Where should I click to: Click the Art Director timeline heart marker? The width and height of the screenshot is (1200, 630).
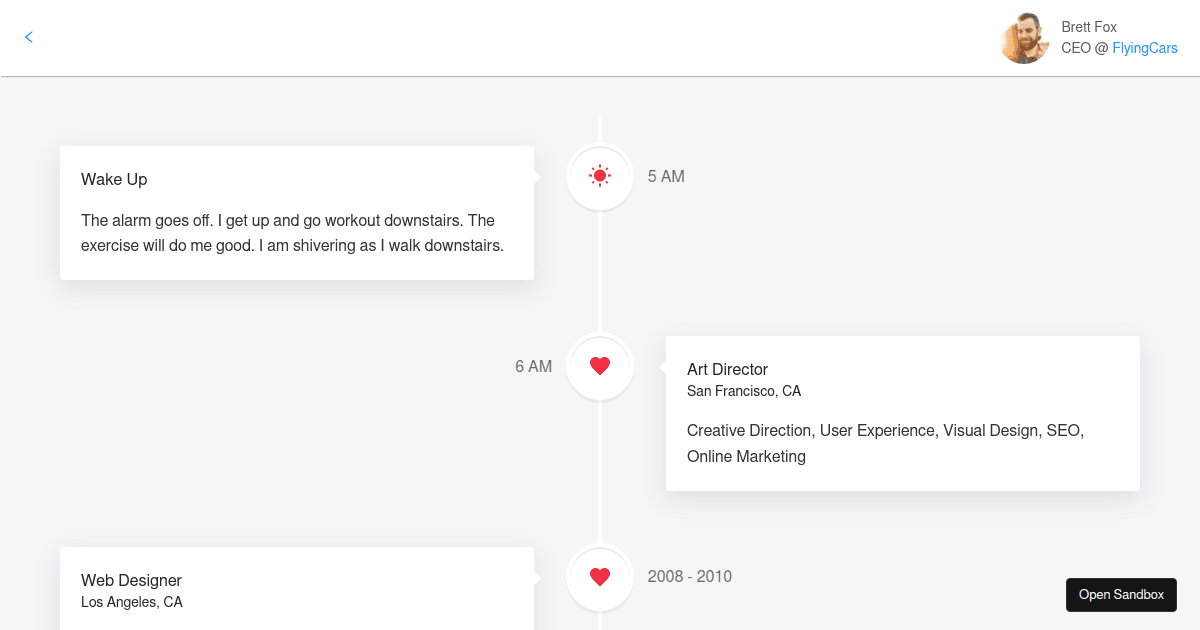pos(599,366)
